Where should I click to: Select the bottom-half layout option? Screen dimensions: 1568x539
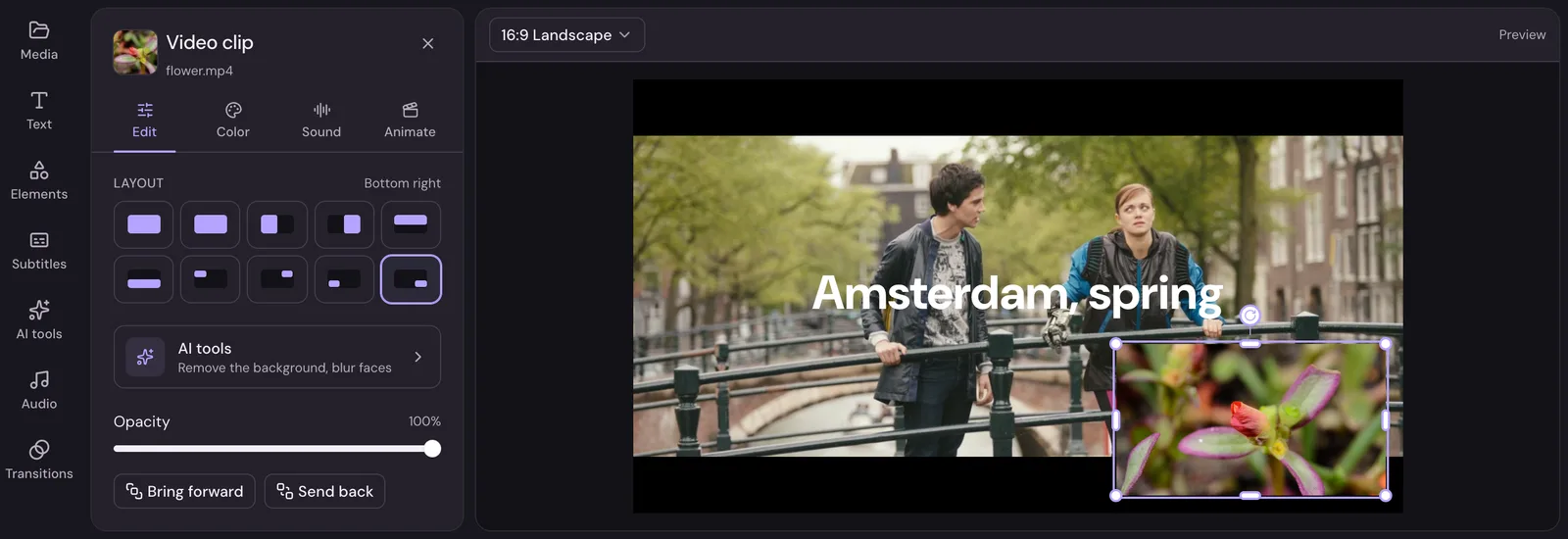click(144, 279)
